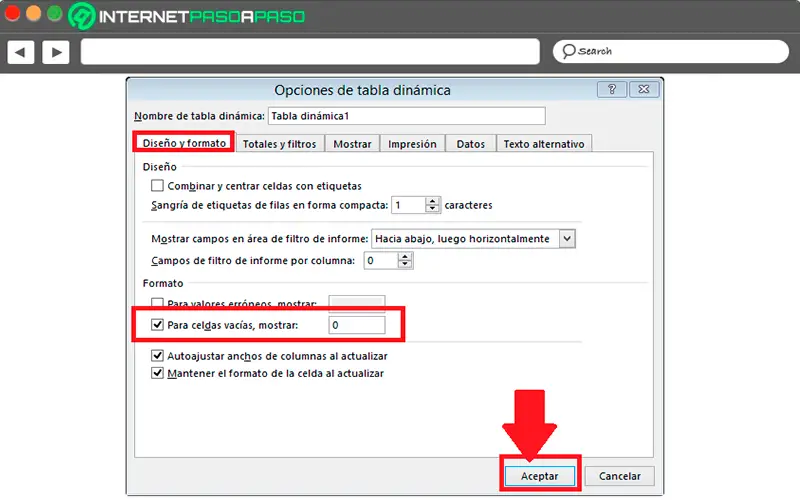Screen dimensions: 800x500
Task: Click the forward arrow navigation button
Action: click(x=56, y=52)
